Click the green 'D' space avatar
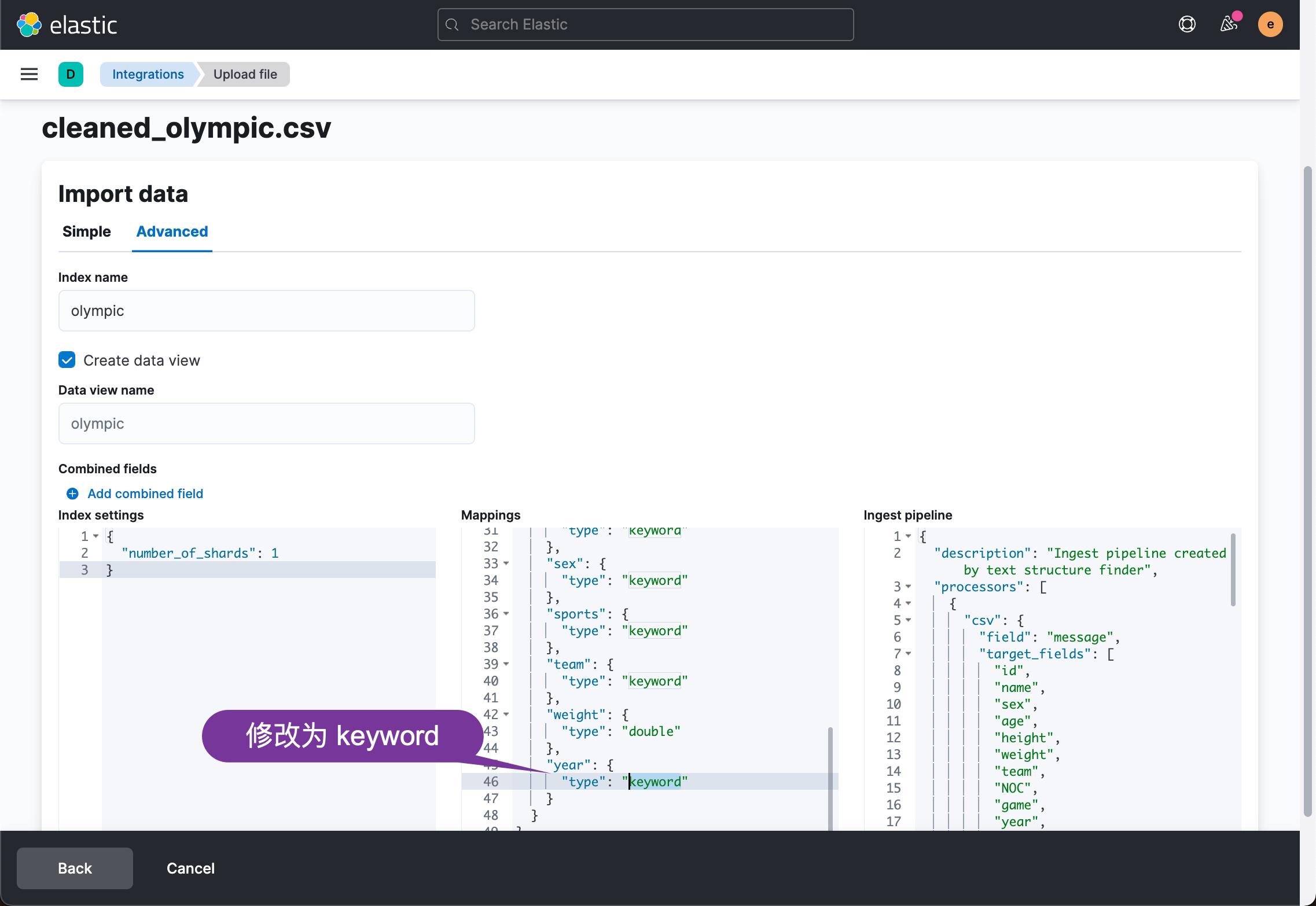 [x=71, y=74]
